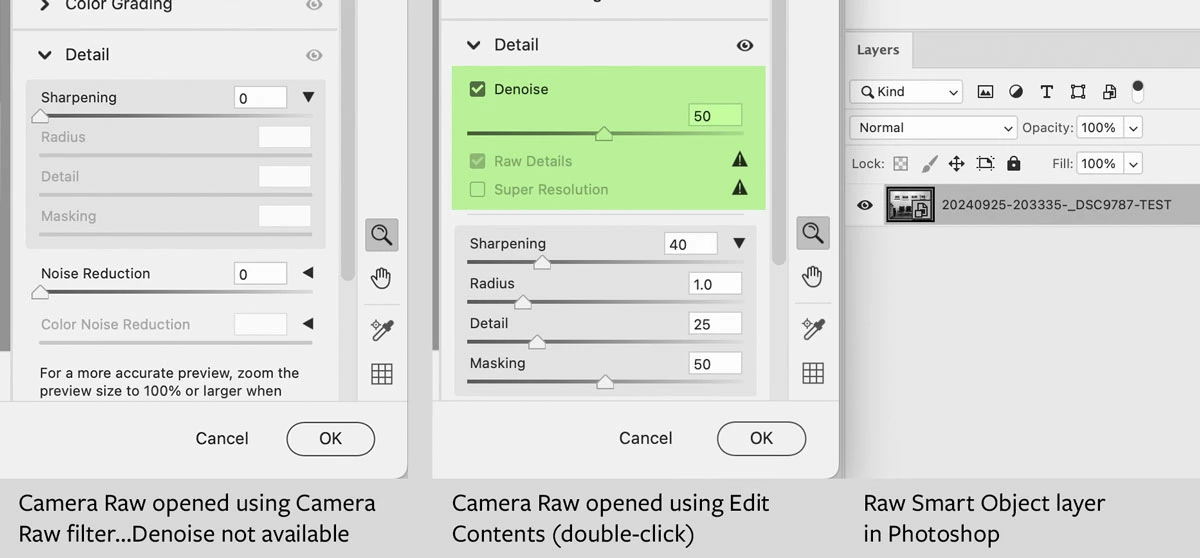Click Cancel in left Camera Raw dialog
This screenshot has width=1200, height=558.
[222, 438]
